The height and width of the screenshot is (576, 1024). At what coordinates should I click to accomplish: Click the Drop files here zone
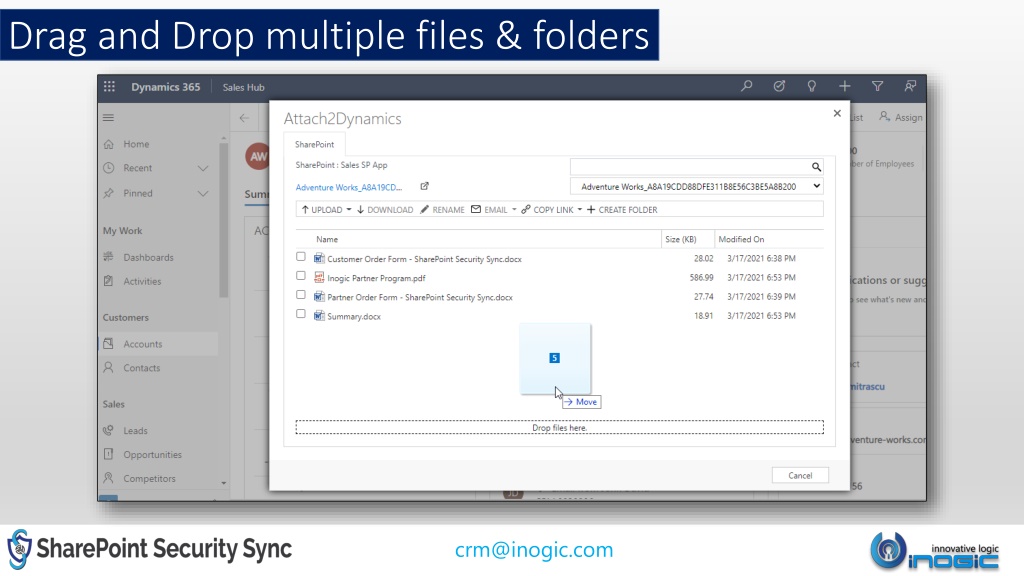tap(560, 428)
